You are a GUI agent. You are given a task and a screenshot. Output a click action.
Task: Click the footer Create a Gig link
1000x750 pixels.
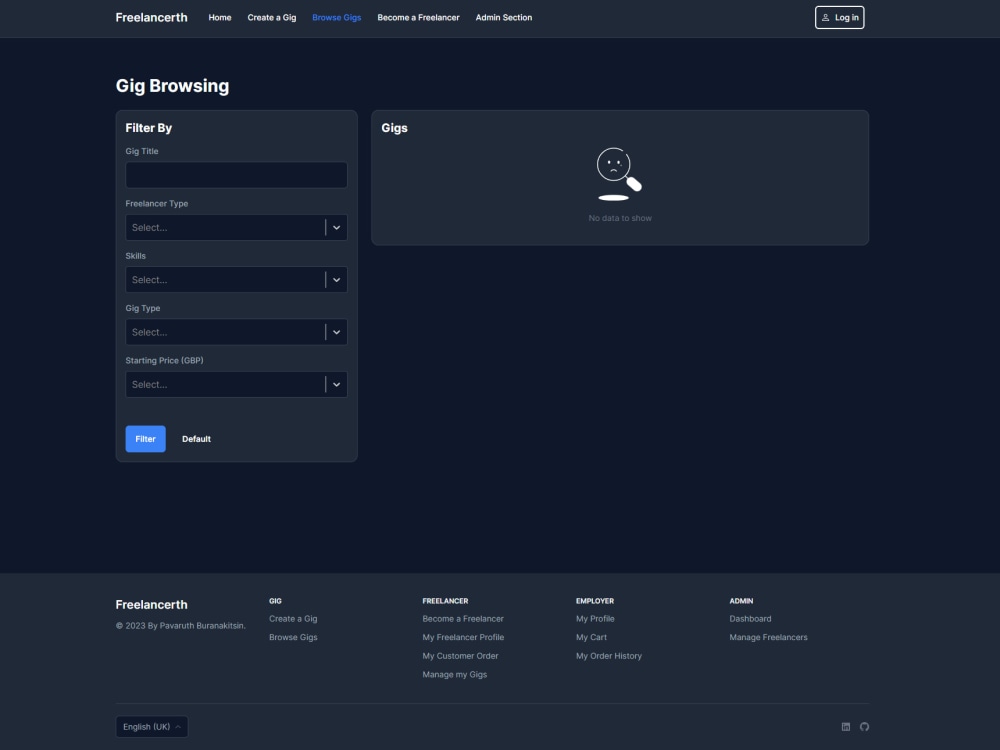[x=293, y=619]
